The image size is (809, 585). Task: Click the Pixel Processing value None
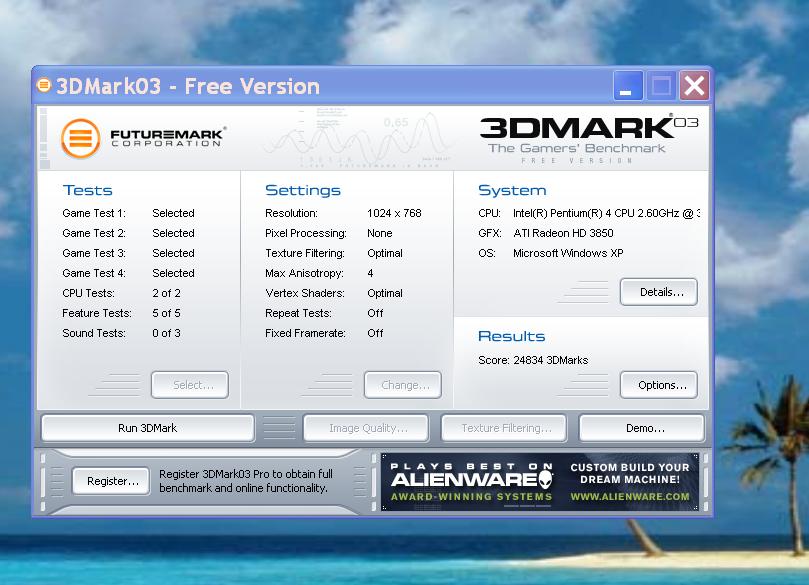[x=380, y=233]
